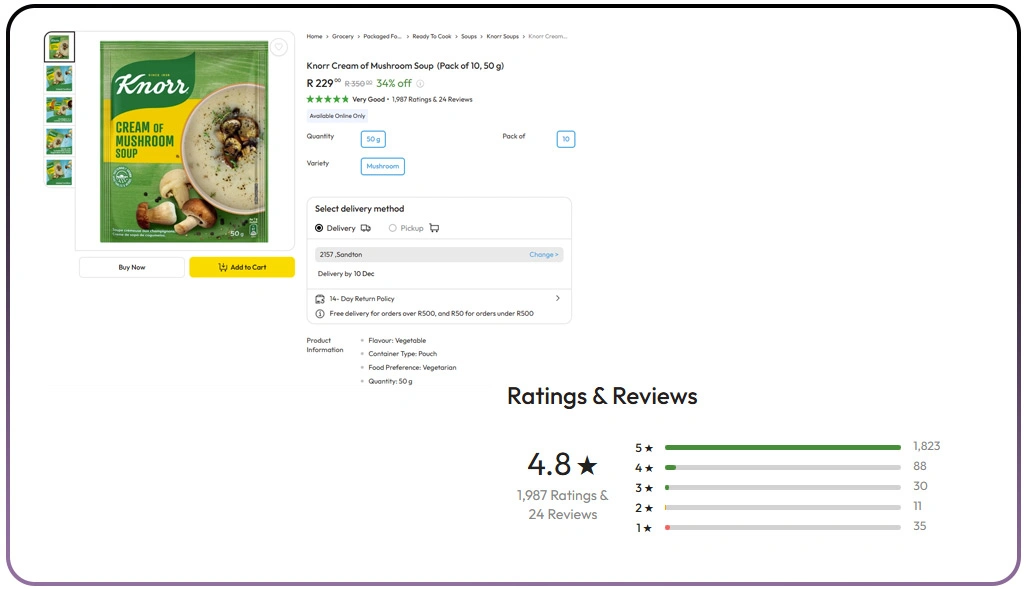Toggle the Mushroom variety chip
Viewport: 1026px width, 589px height.
(382, 166)
